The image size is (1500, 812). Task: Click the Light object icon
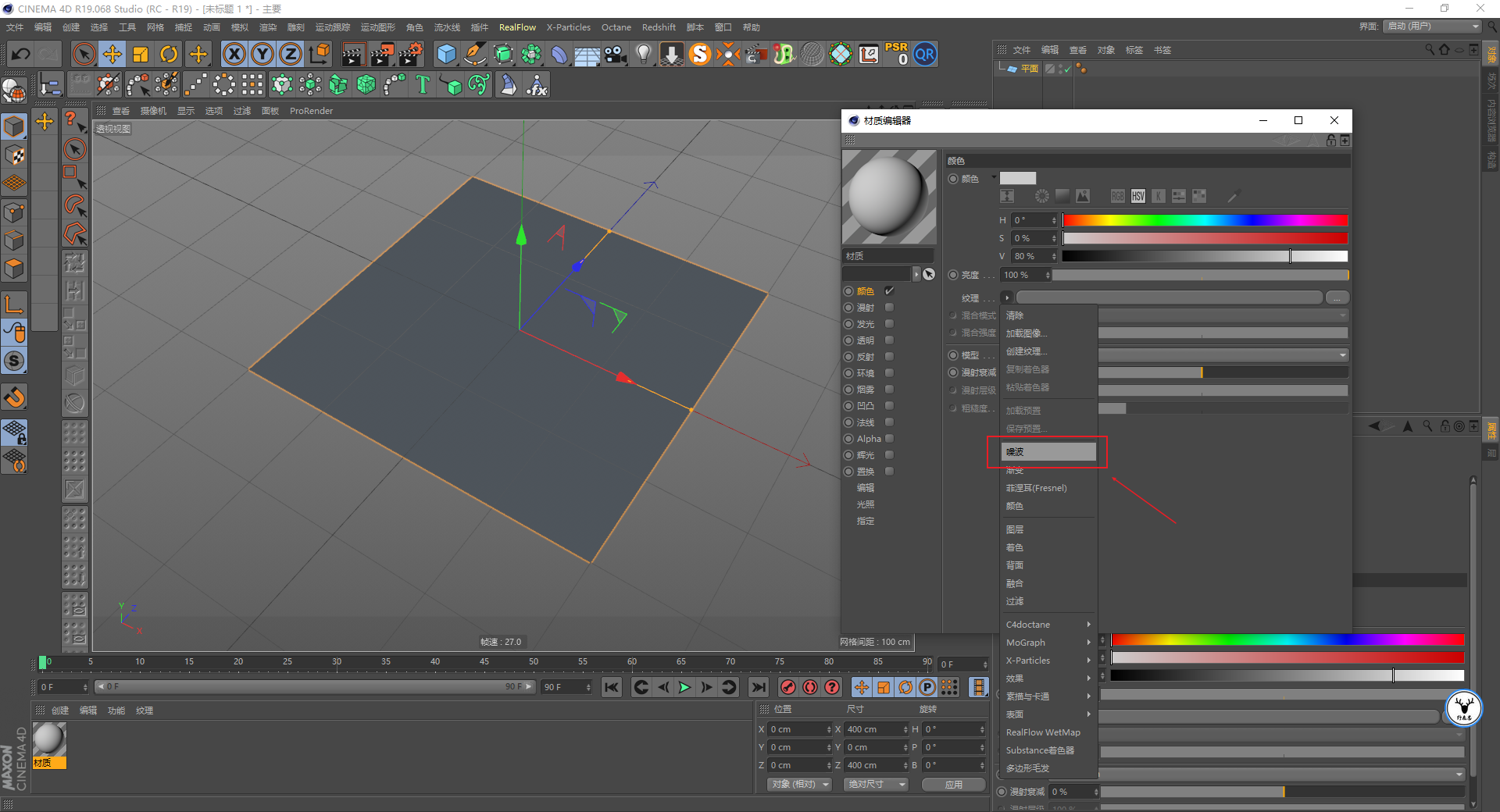(643, 54)
